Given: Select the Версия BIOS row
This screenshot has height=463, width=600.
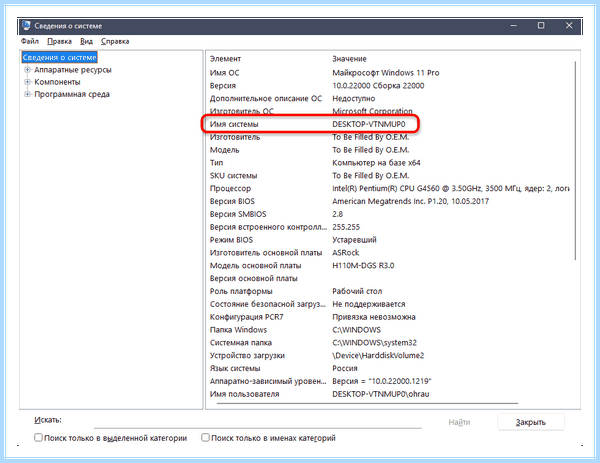Looking at the screenshot, I should tap(390, 201).
